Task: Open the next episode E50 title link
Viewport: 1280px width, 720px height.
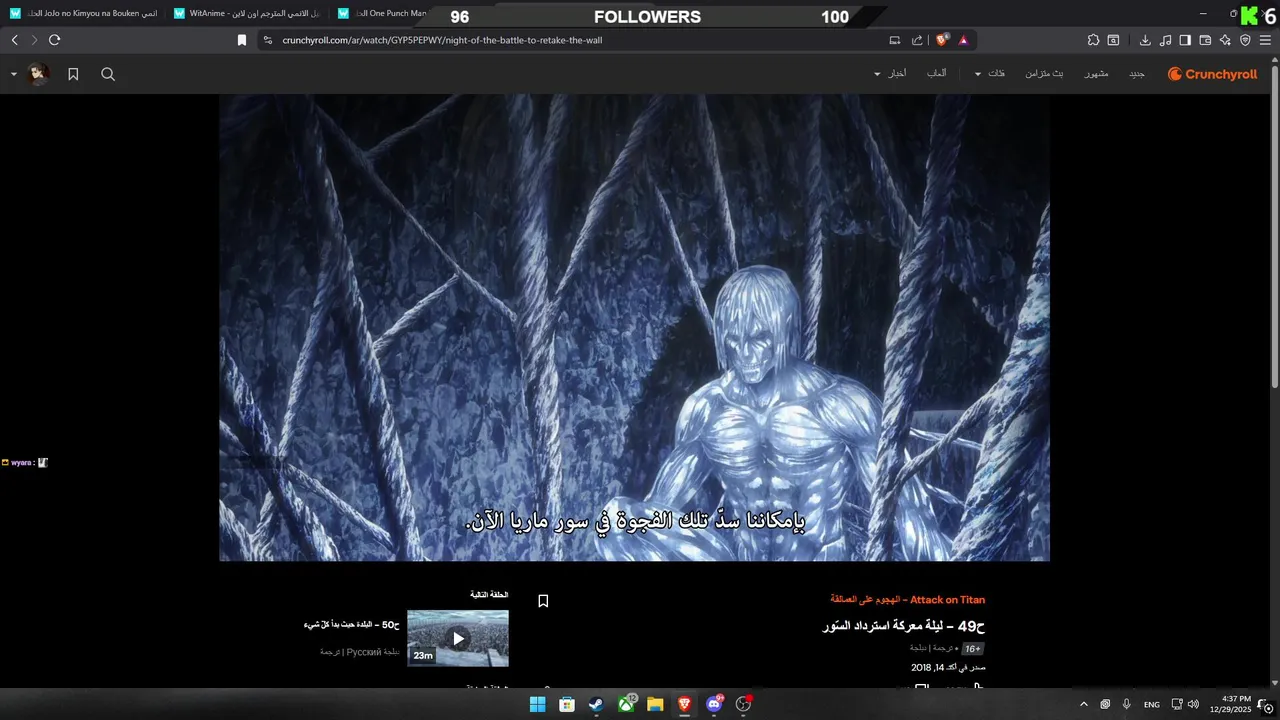Action: [352, 625]
